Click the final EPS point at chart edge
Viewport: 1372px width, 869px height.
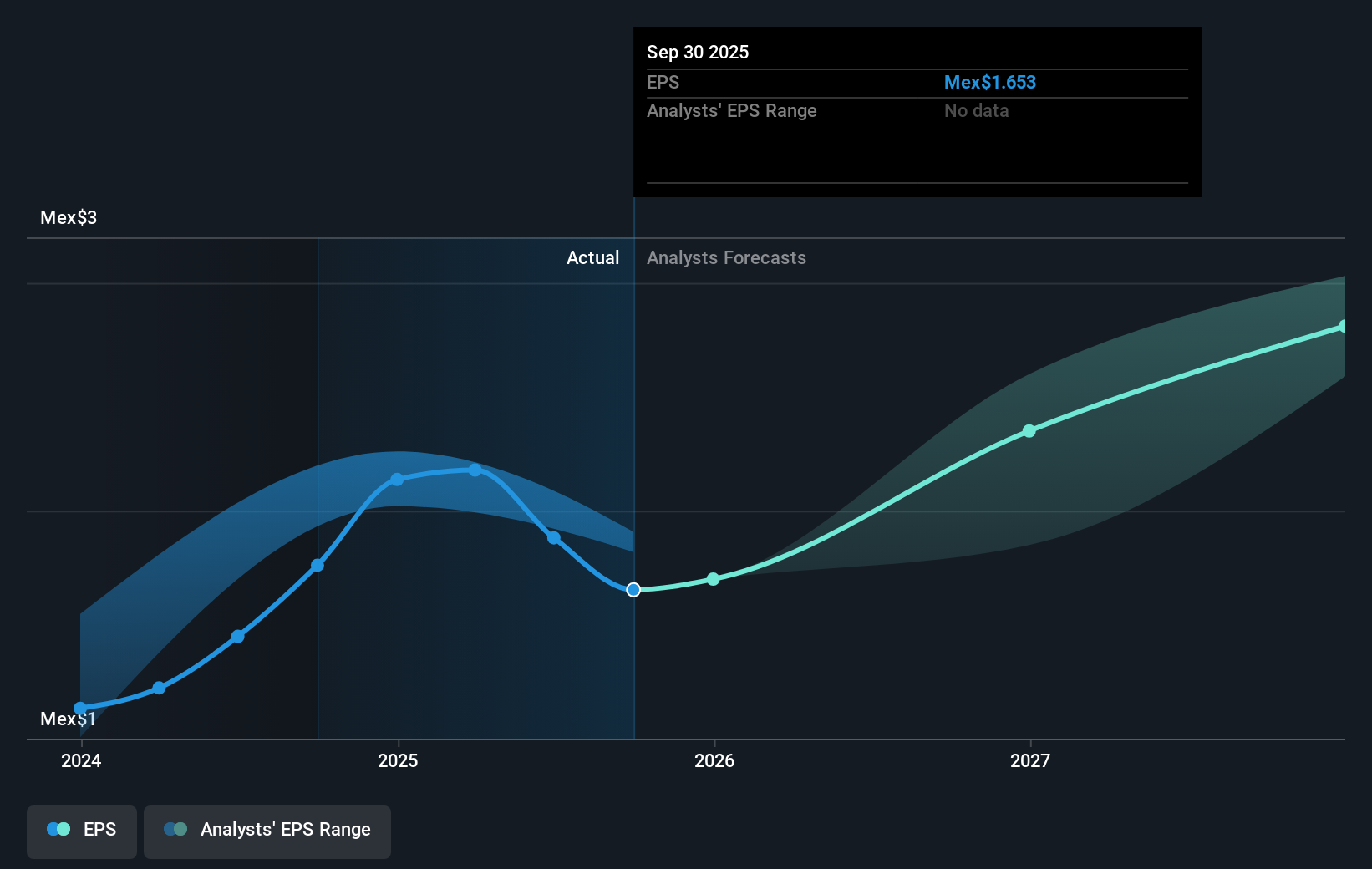point(1342,326)
